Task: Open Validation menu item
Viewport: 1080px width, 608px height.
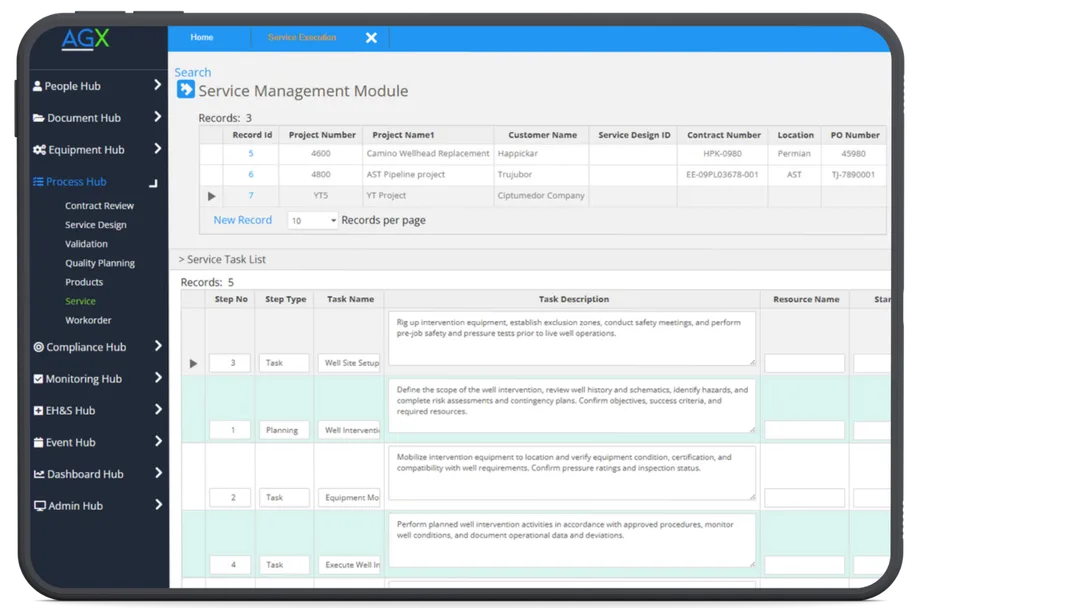Action: tap(86, 244)
